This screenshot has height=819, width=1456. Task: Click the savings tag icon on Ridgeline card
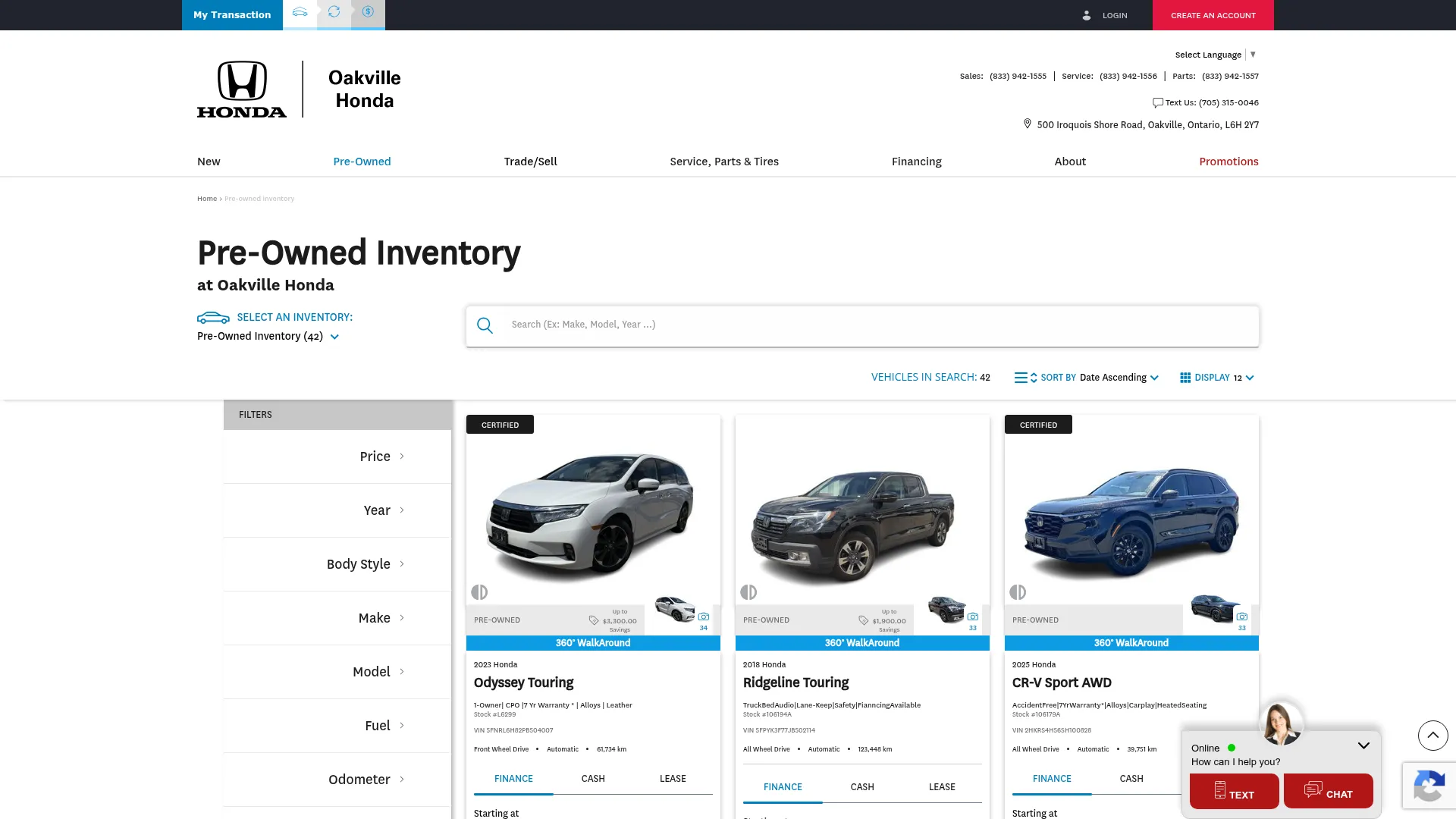863,620
